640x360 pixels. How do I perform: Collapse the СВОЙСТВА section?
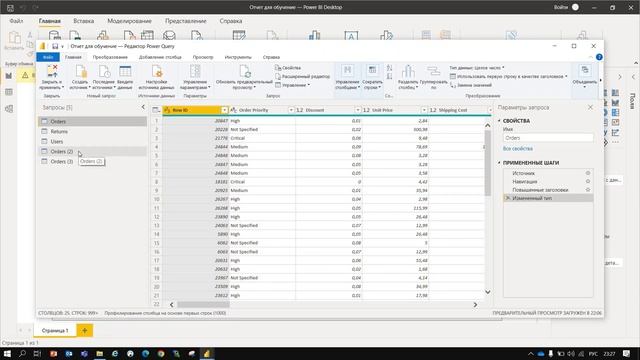(x=499, y=121)
